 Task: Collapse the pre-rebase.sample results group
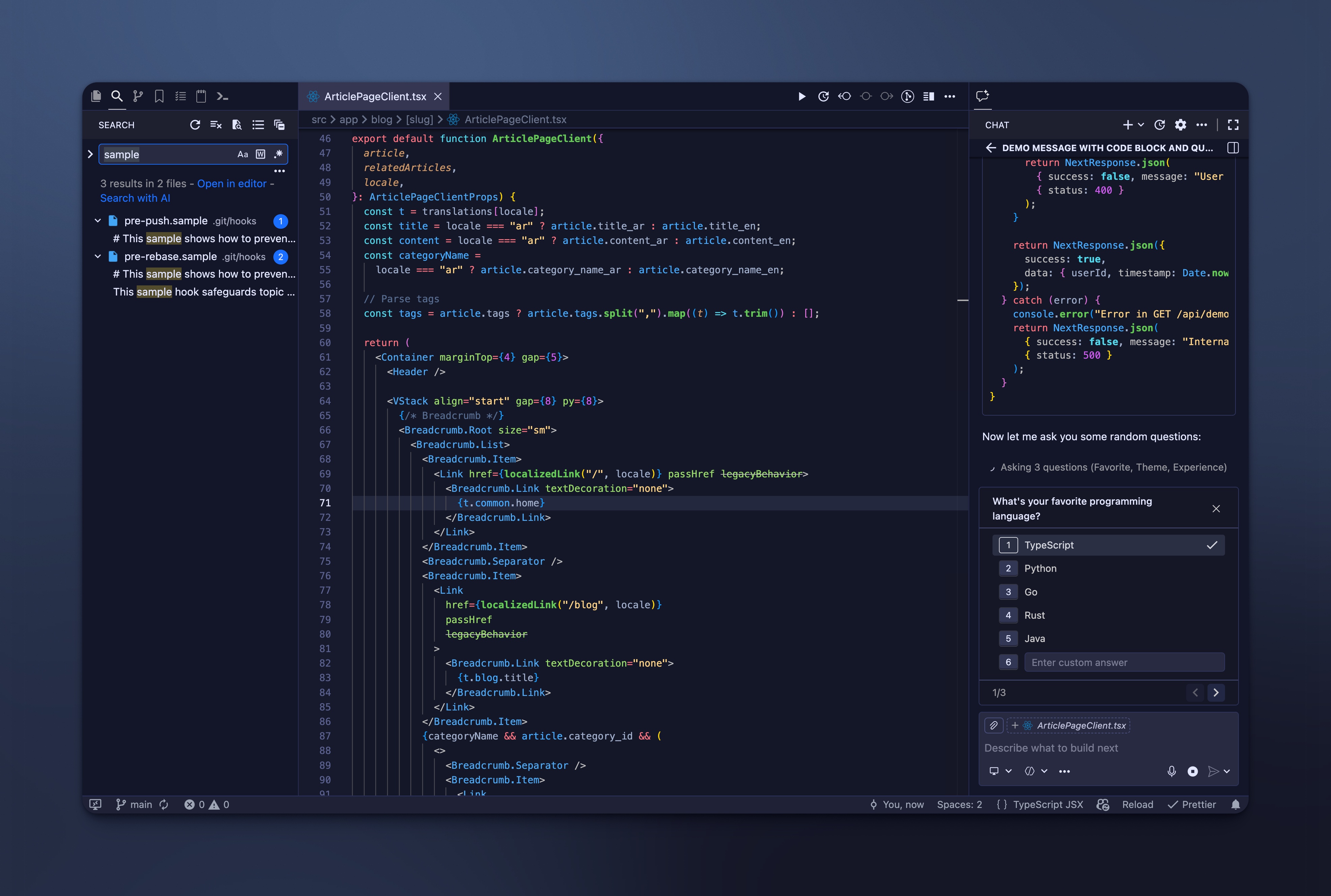[x=97, y=257]
